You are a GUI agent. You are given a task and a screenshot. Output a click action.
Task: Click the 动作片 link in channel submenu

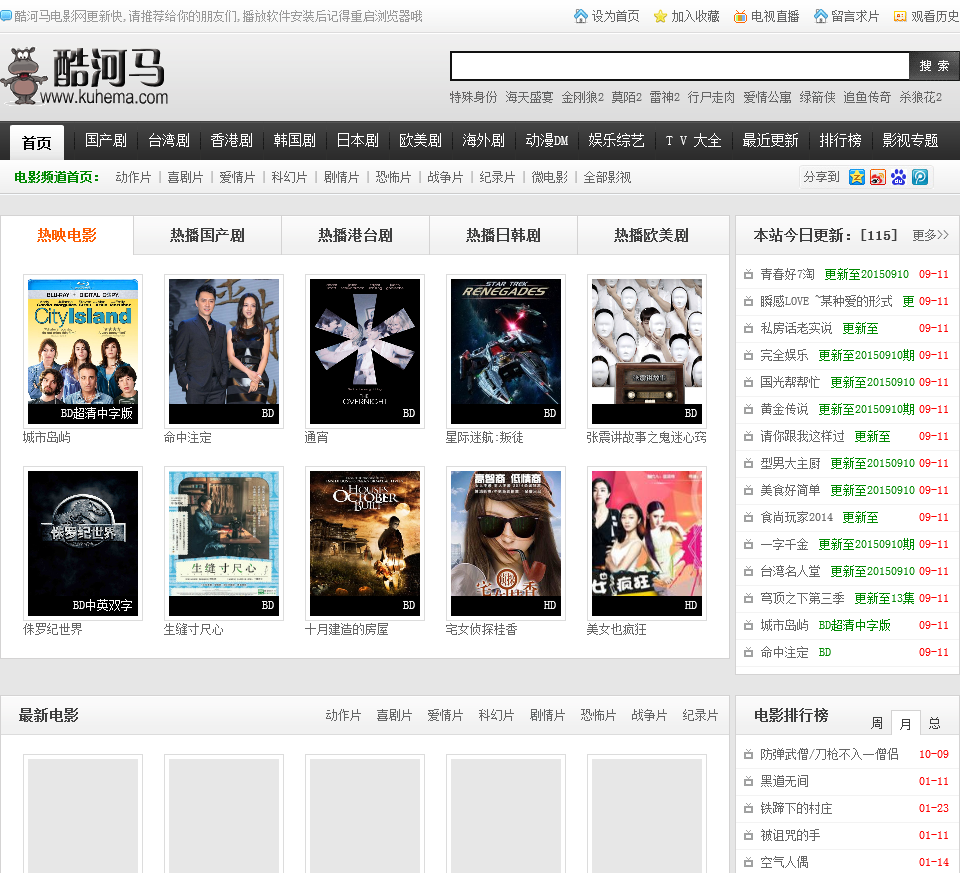[x=133, y=178]
